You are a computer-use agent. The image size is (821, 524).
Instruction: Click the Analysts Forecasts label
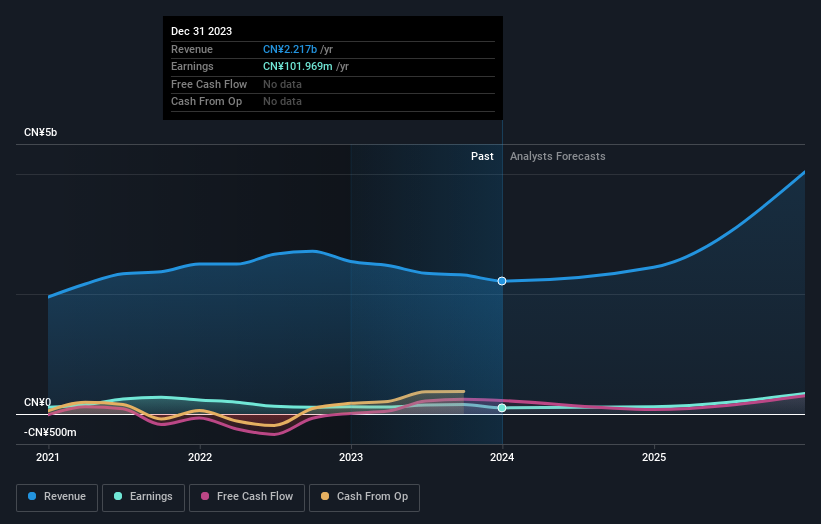pyautogui.click(x=558, y=157)
